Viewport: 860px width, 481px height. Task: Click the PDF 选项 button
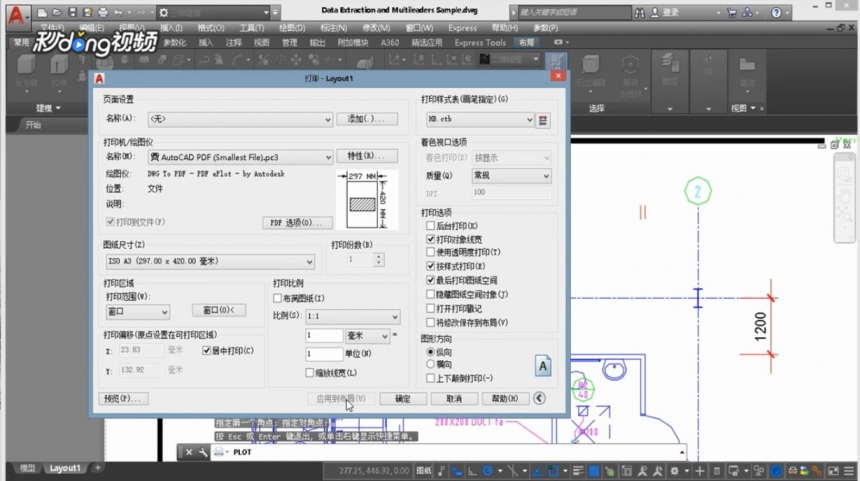coord(297,222)
